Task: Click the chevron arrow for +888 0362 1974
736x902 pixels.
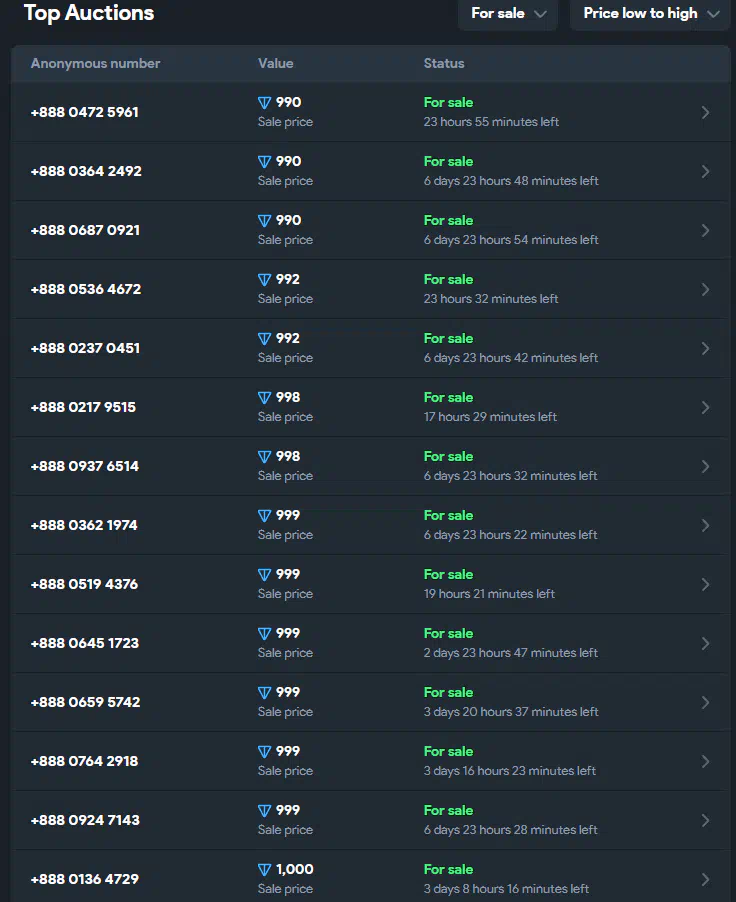Action: pos(705,525)
